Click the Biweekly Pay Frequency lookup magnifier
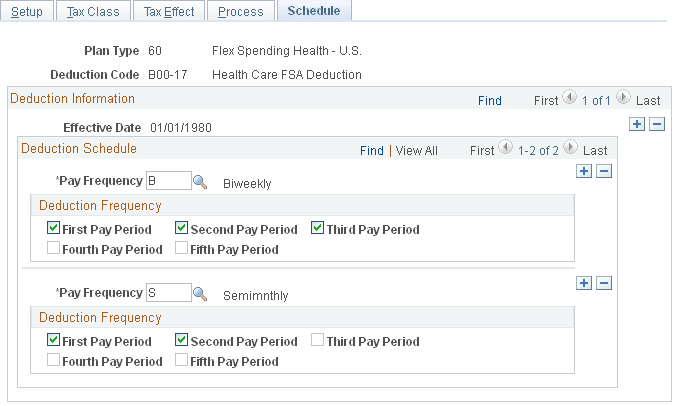Screen dimensions: 679x406 pyautogui.click(x=200, y=182)
